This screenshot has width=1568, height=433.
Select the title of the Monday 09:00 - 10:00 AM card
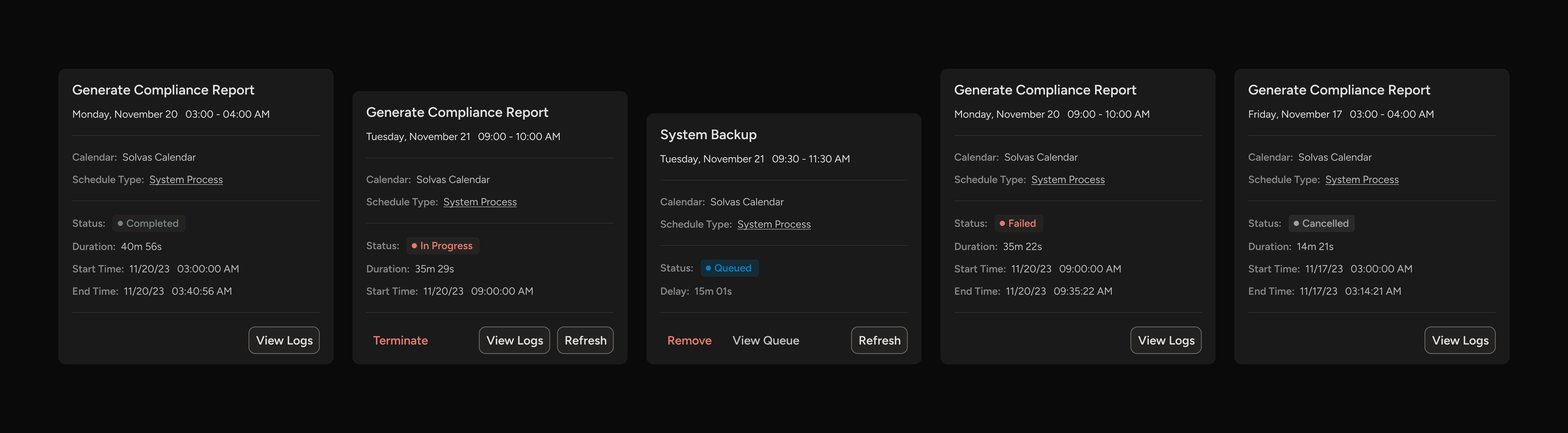[x=1044, y=90]
